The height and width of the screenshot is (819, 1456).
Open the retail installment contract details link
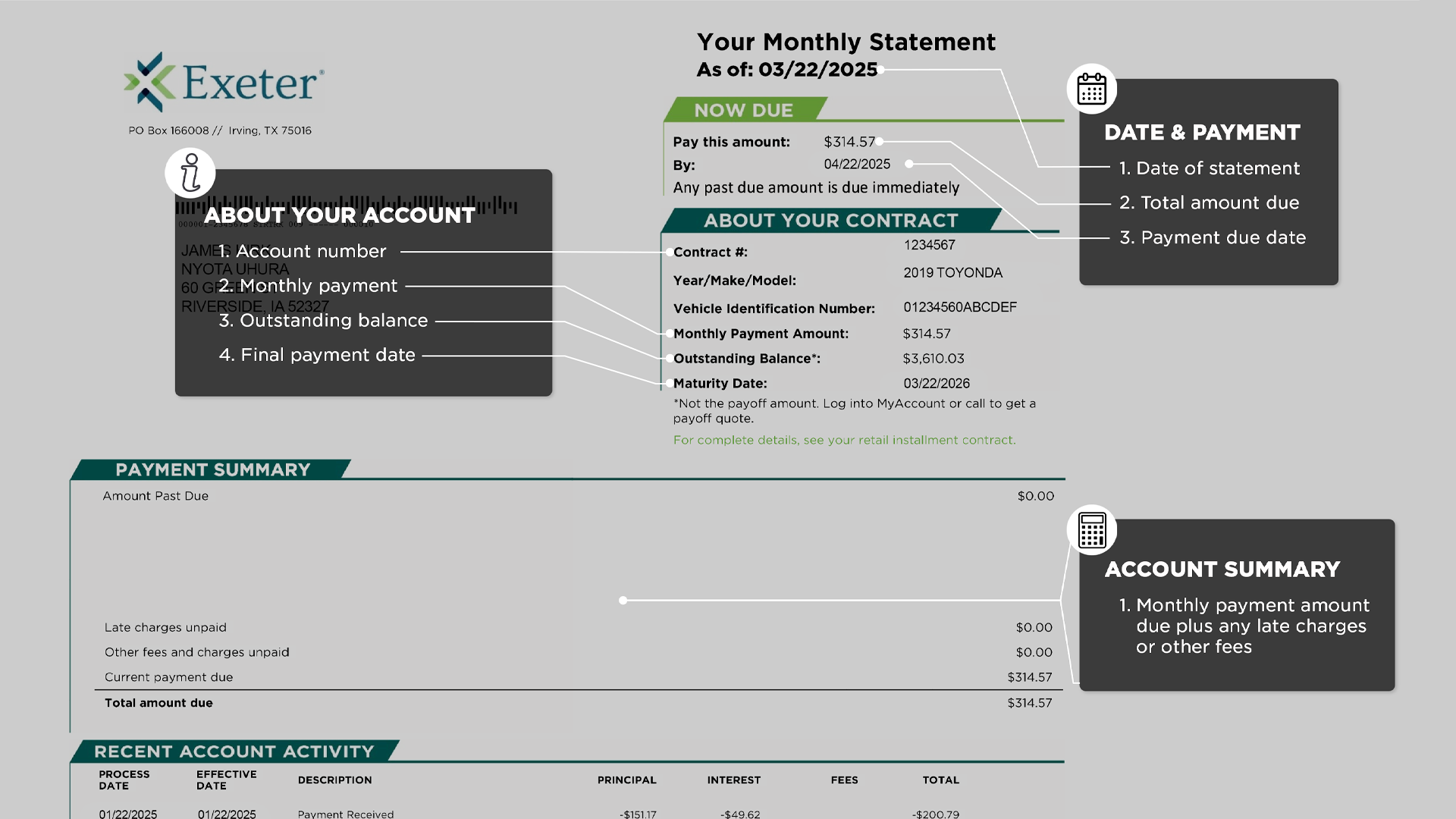(x=844, y=440)
